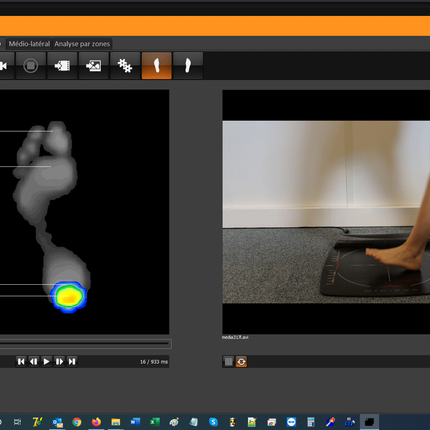Step forward one frame

tap(59, 361)
